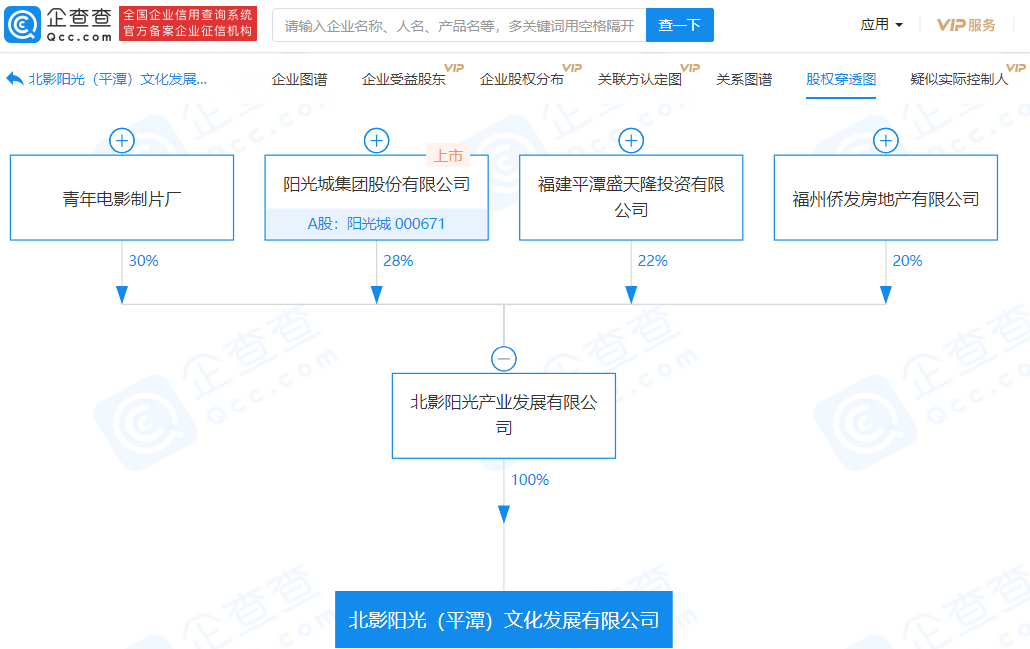
Task: Open the VIP服务 link
Action: pyautogui.click(x=966, y=25)
